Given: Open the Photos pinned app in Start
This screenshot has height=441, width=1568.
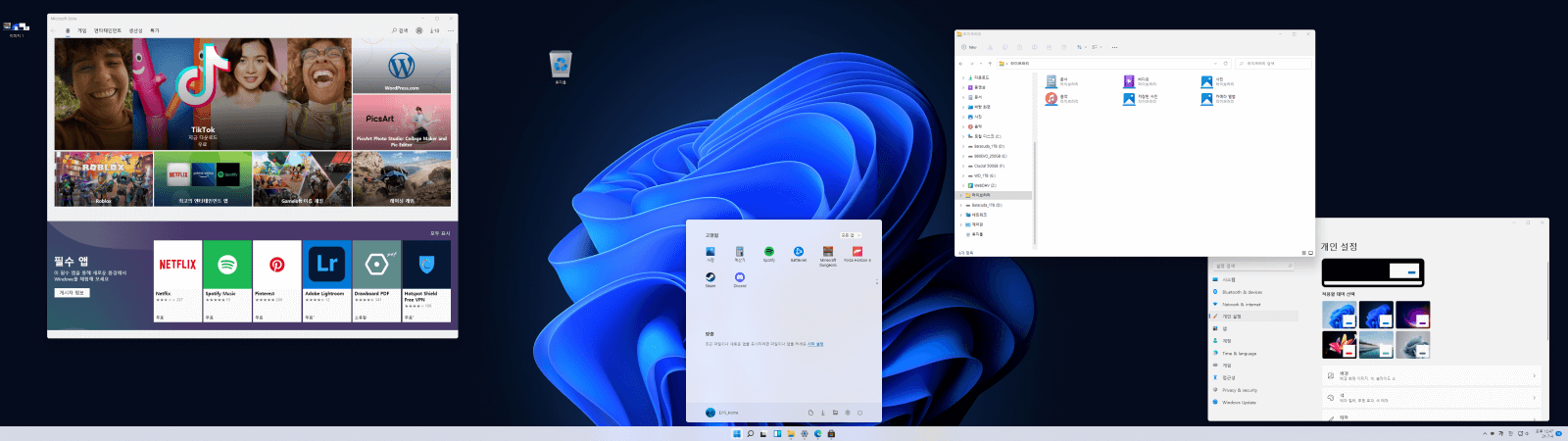Looking at the screenshot, I should point(710,254).
